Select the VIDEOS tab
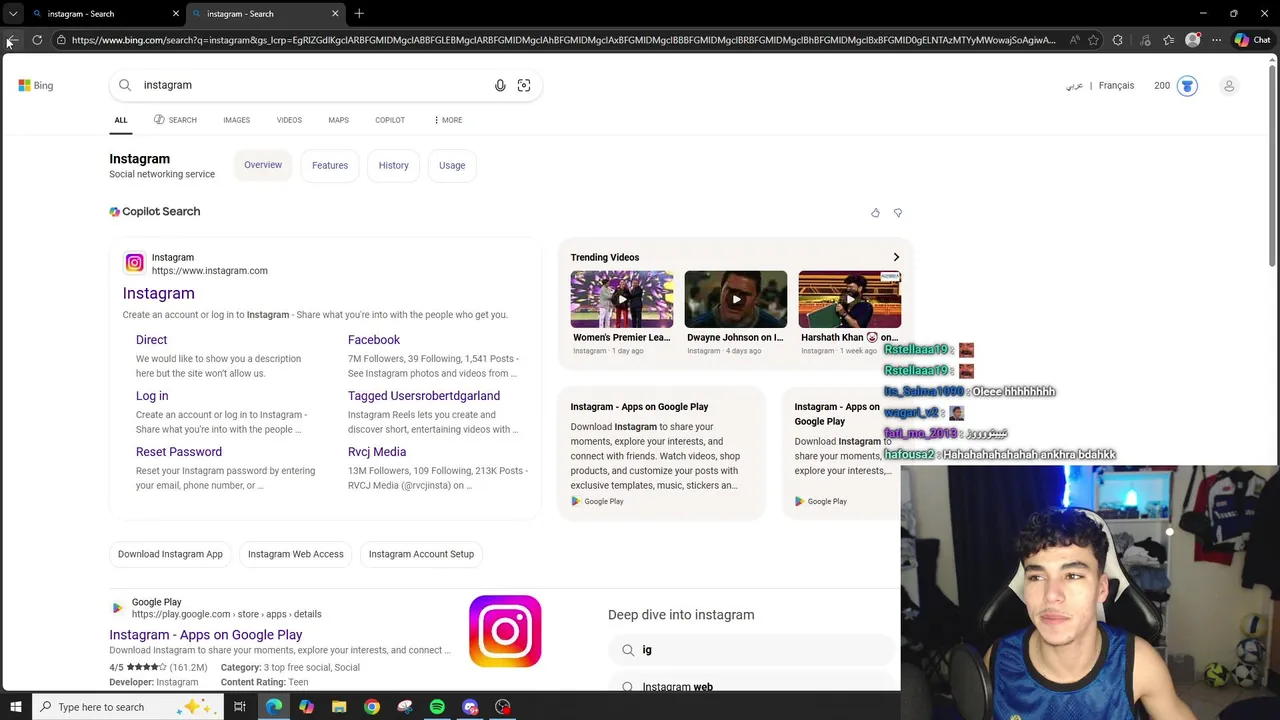Screen dimensions: 1280x720 (289, 120)
